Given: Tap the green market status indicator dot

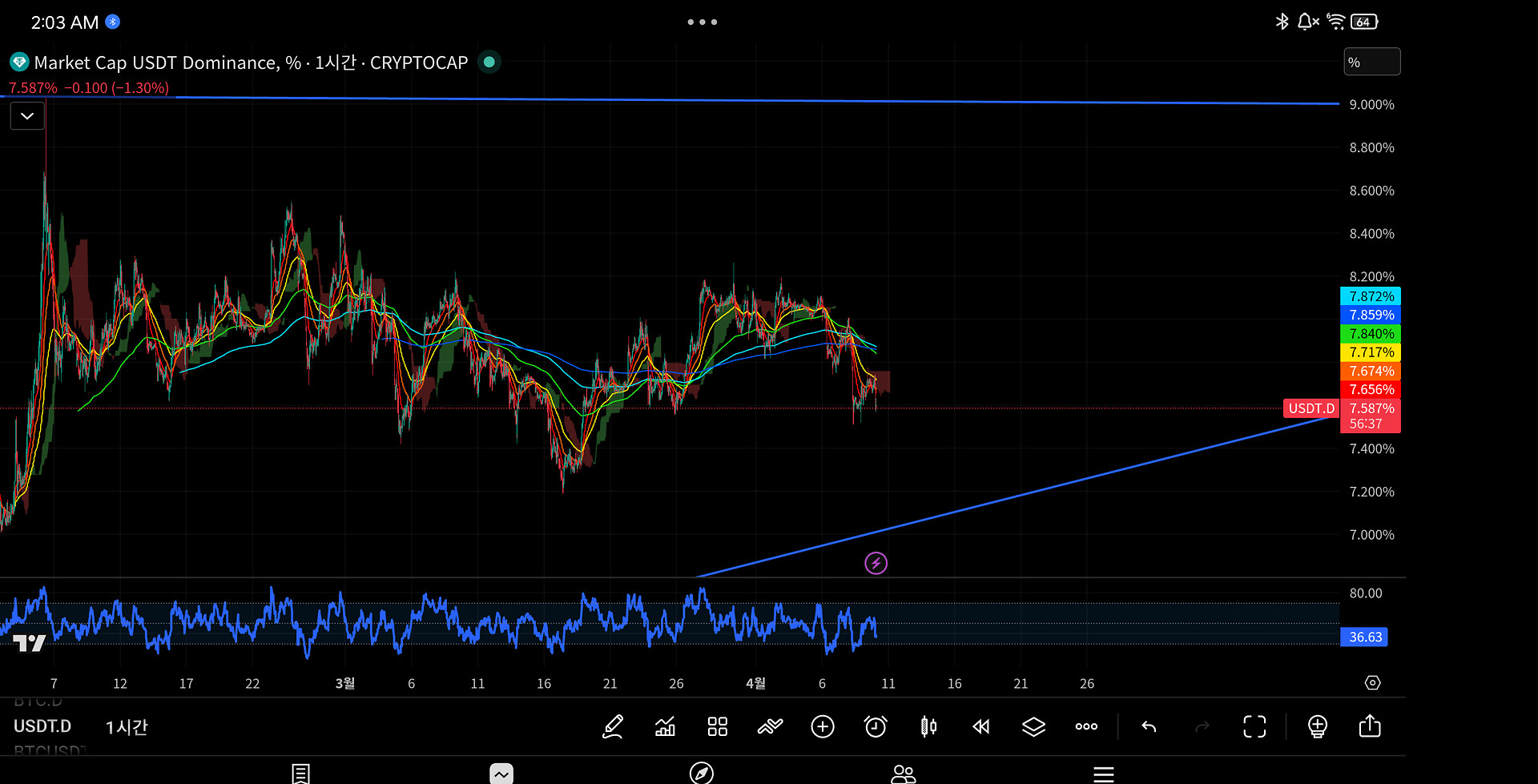Looking at the screenshot, I should coord(489,62).
